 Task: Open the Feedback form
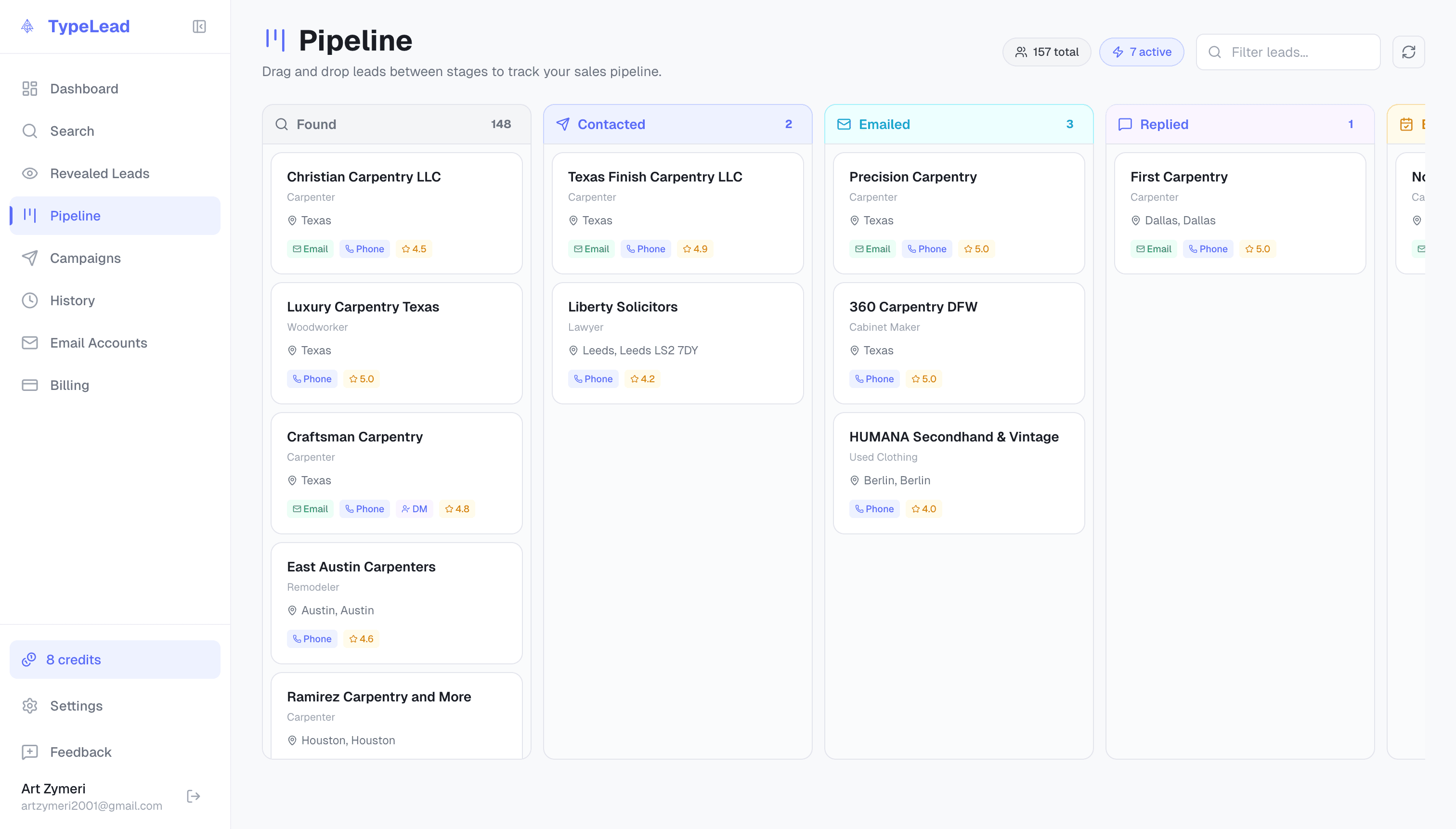point(80,751)
